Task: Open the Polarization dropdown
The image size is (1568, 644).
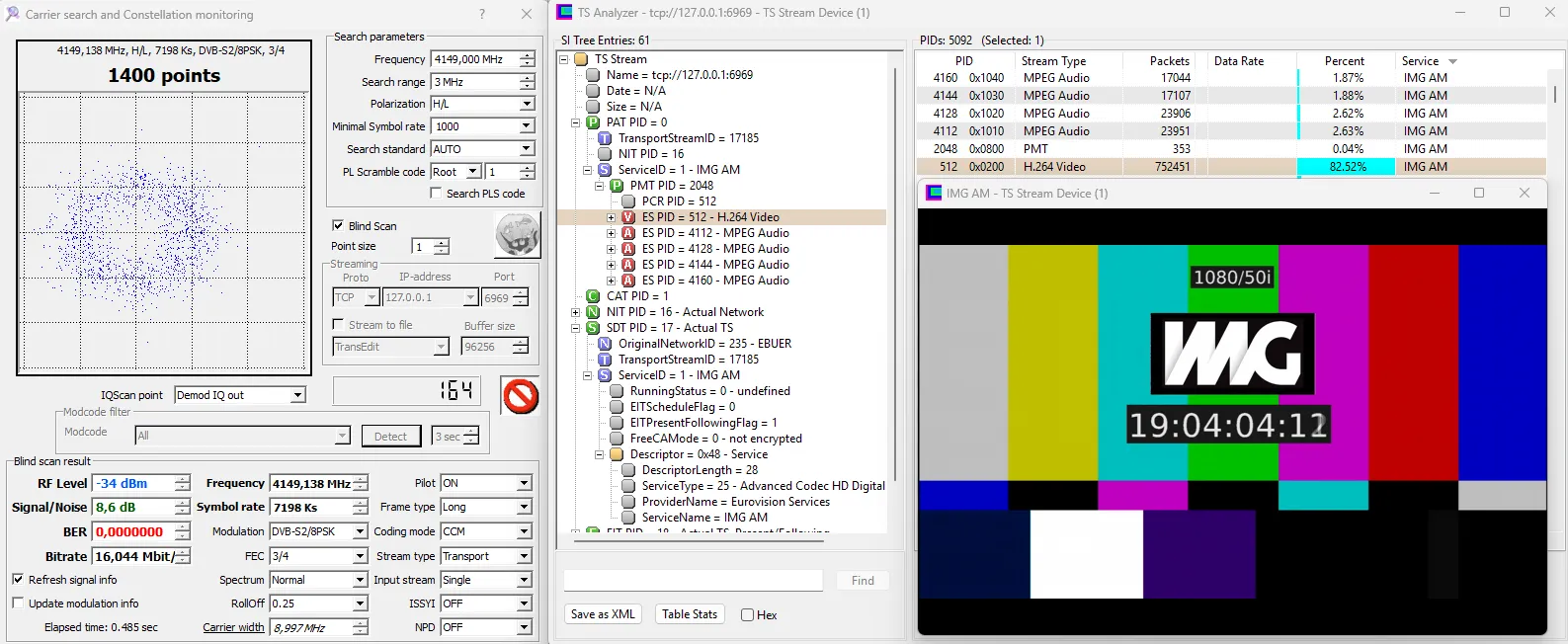Action: pos(527,104)
